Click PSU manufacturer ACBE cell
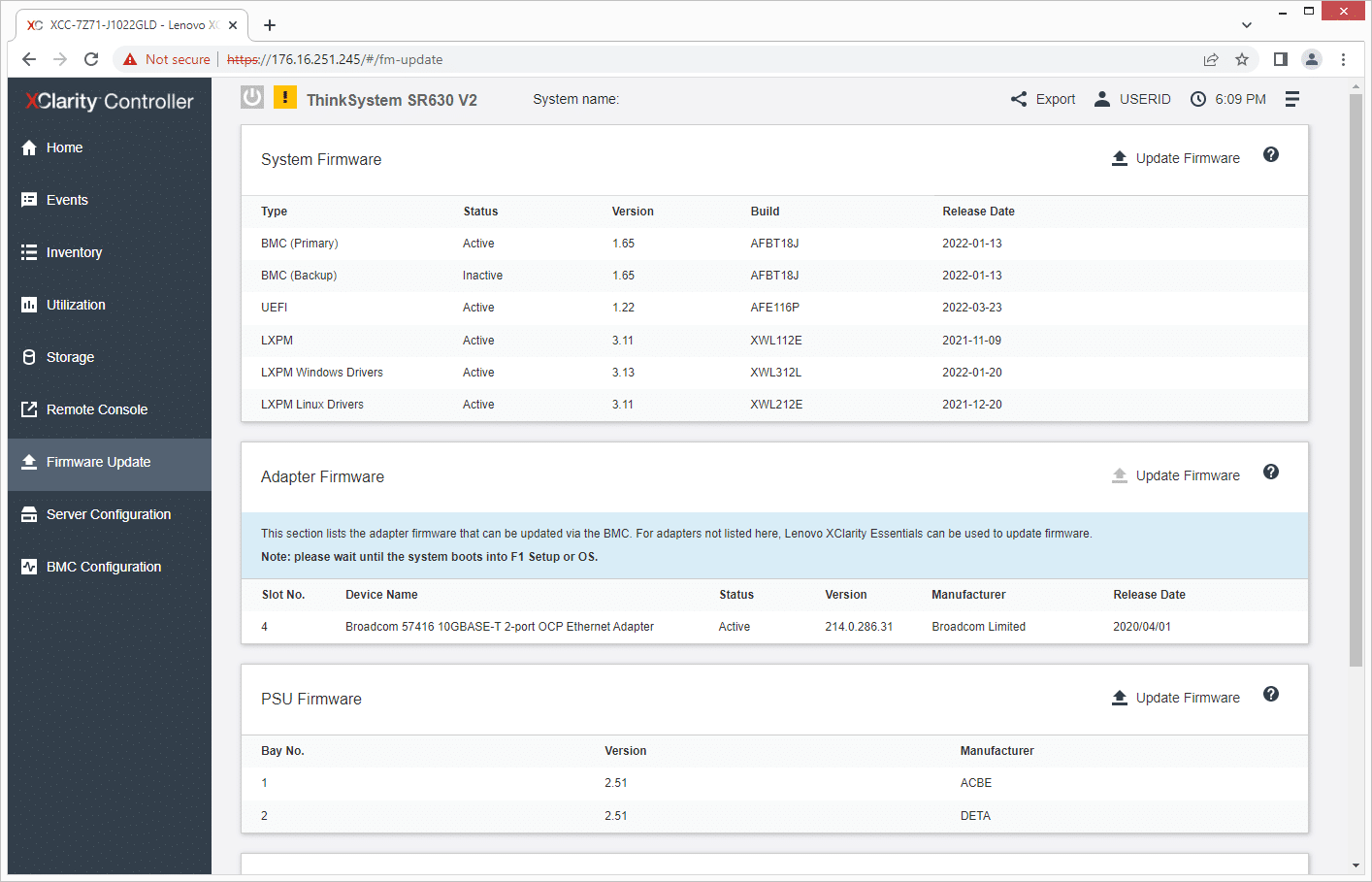The height and width of the screenshot is (882, 1372). tap(976, 783)
